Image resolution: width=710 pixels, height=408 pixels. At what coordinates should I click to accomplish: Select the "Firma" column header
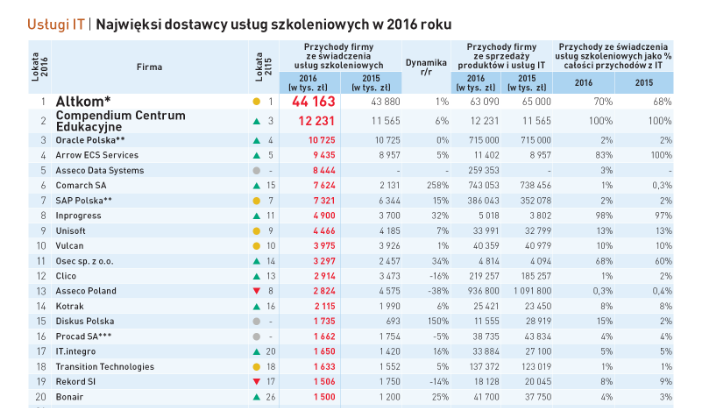tap(148, 65)
